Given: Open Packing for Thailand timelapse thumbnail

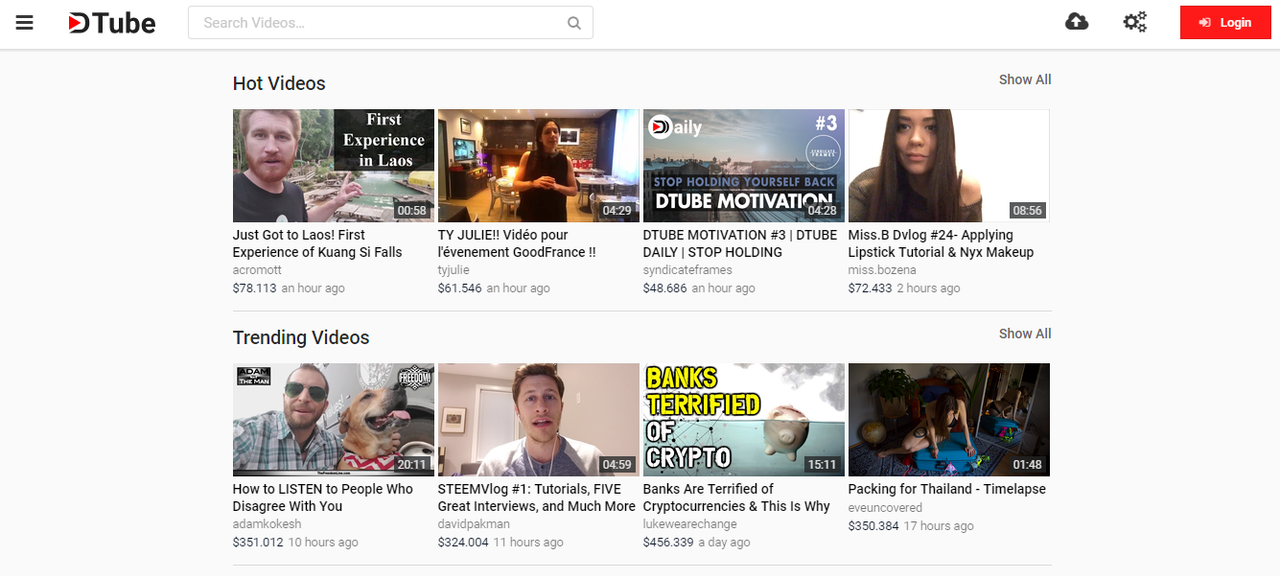Looking at the screenshot, I should point(948,420).
